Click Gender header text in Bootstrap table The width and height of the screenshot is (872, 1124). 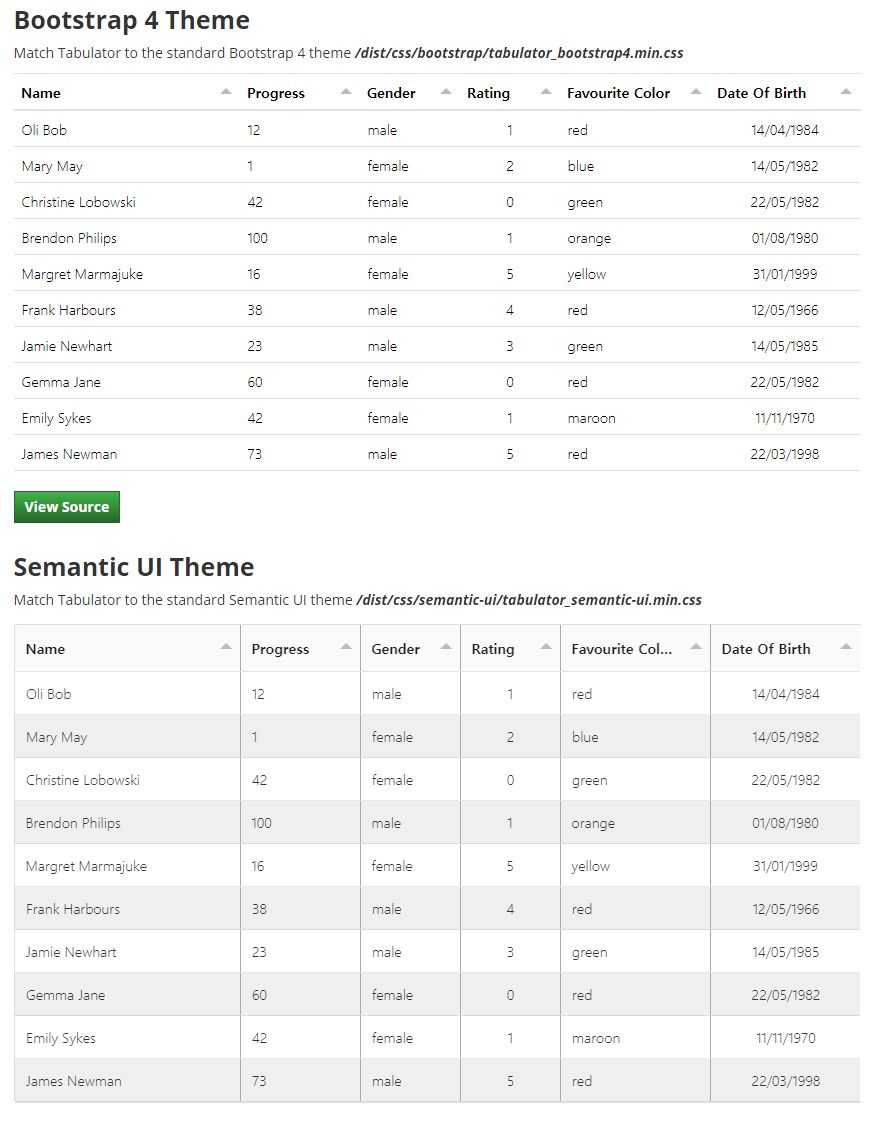point(391,93)
